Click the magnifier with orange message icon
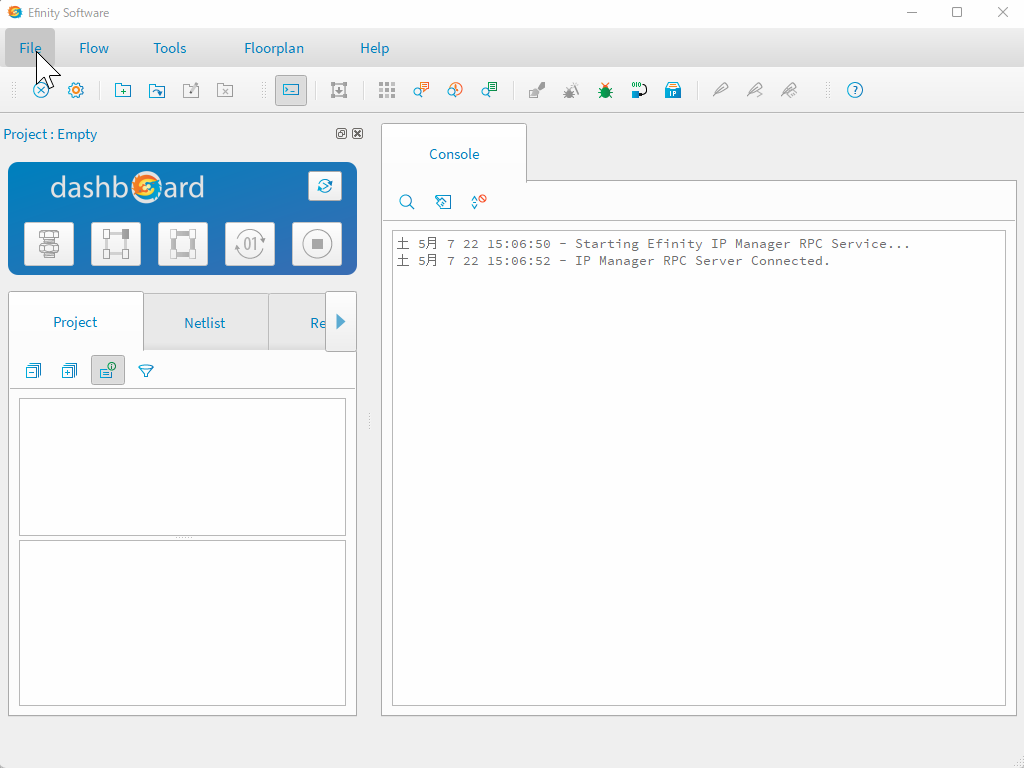 [421, 90]
